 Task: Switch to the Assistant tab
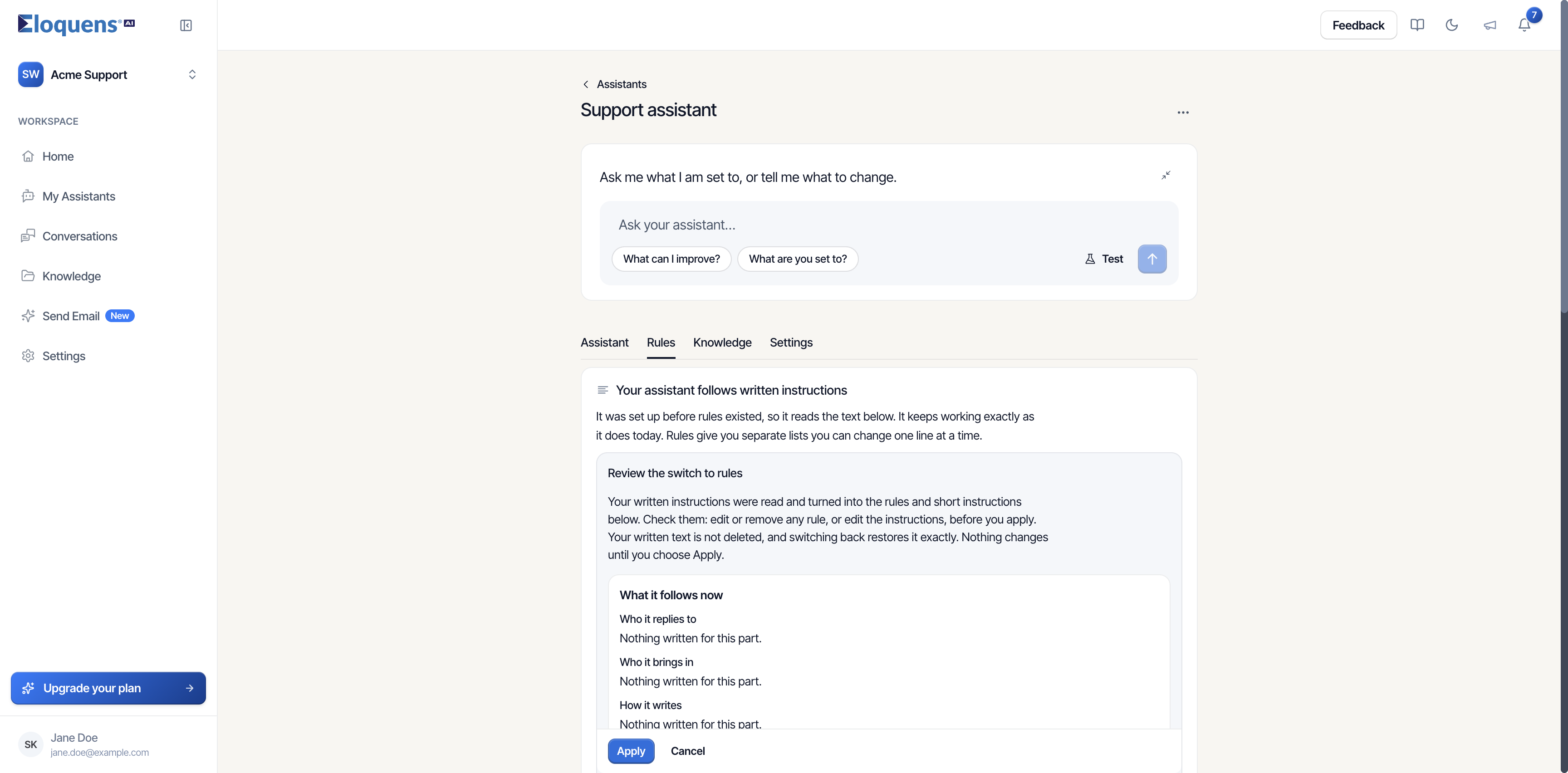point(604,342)
